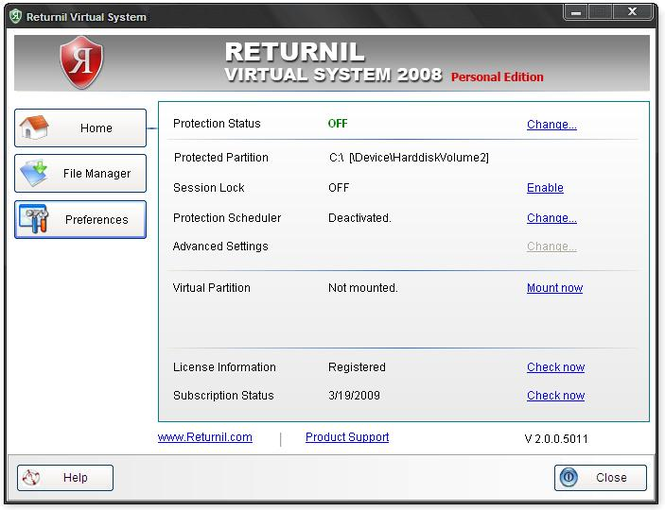Screen dimensions: 665x510
Task: Click the Virtual Partition label
Action: pyautogui.click(x=212, y=288)
